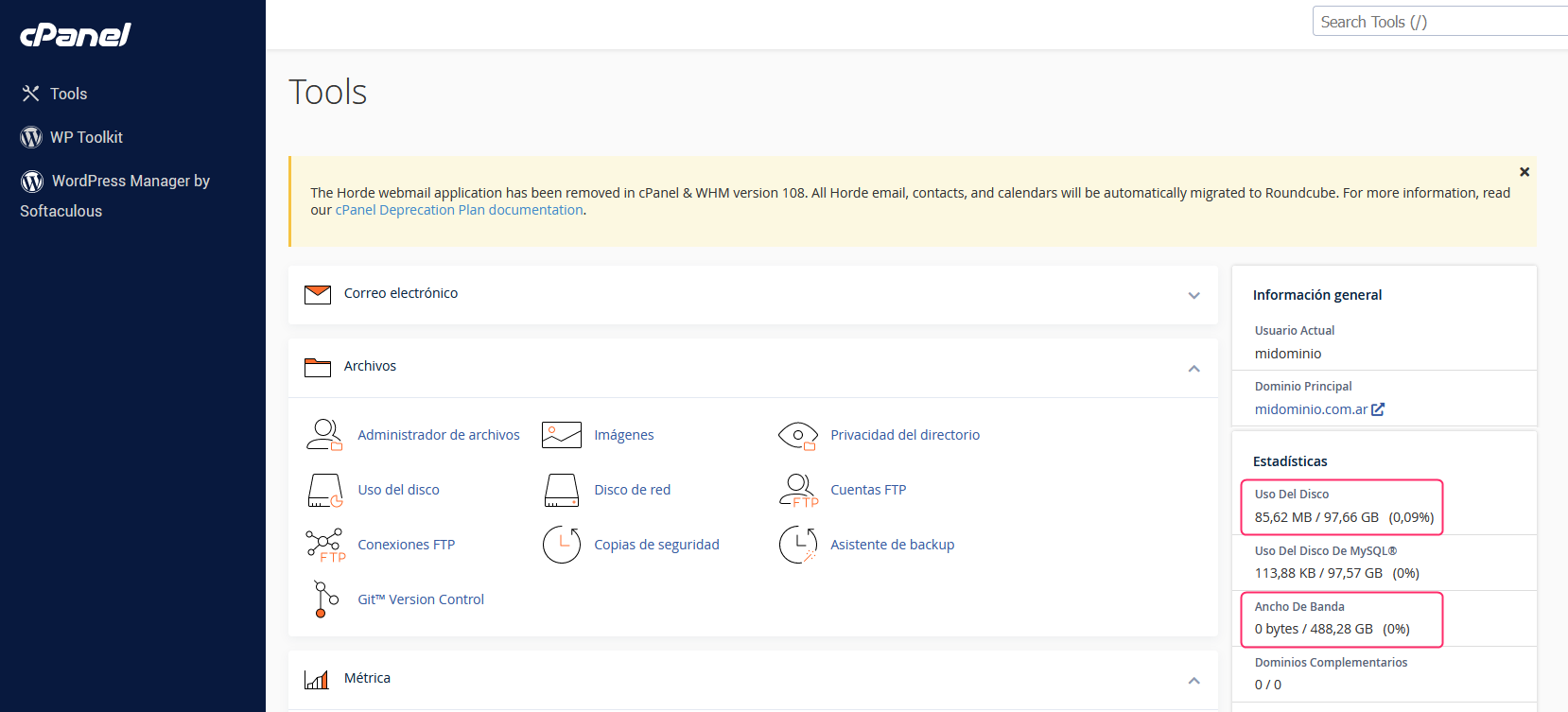This screenshot has height=712, width=1568.
Task: Open the Imágenes icon
Action: coord(561,435)
